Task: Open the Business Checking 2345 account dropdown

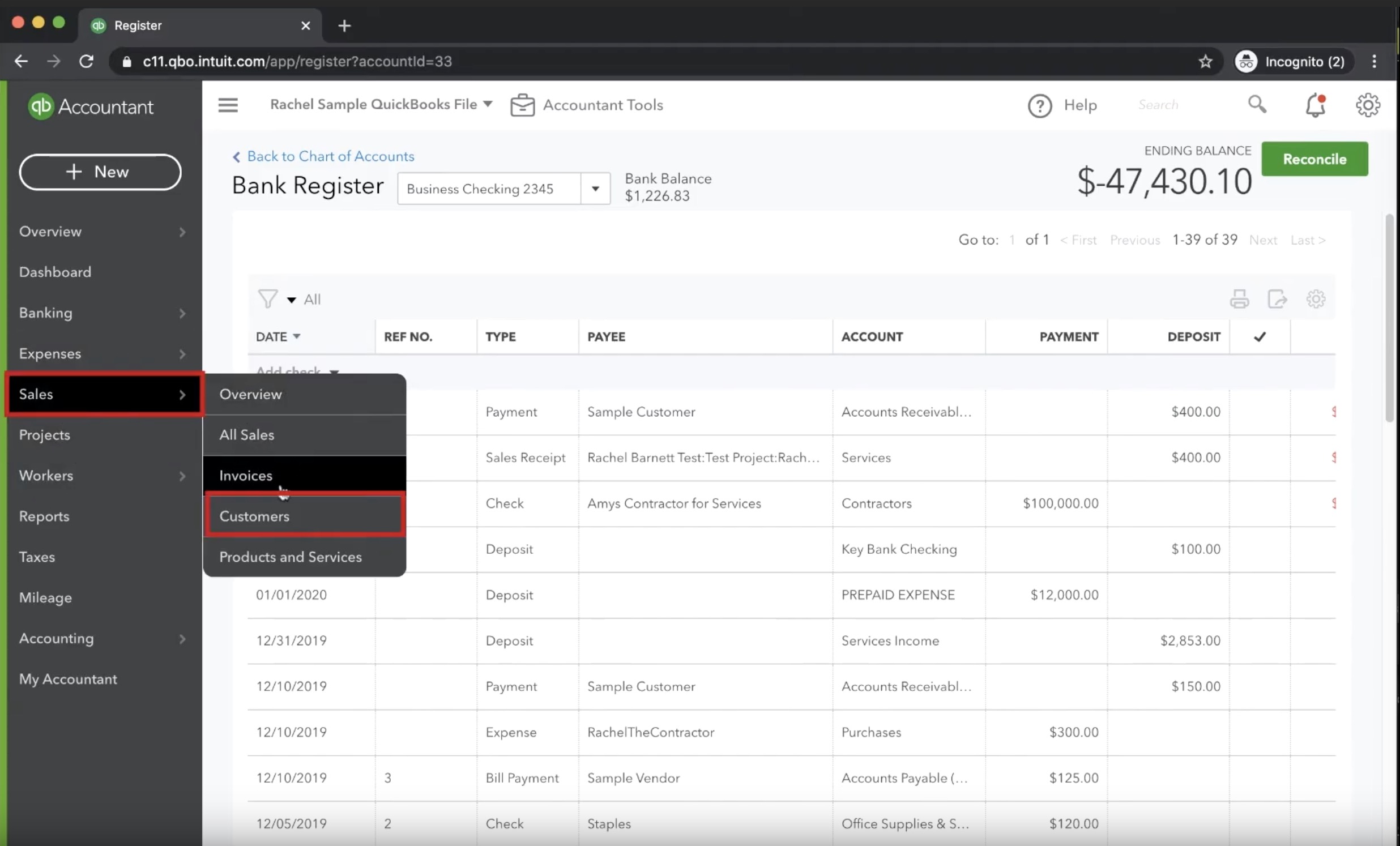Action: coord(595,189)
